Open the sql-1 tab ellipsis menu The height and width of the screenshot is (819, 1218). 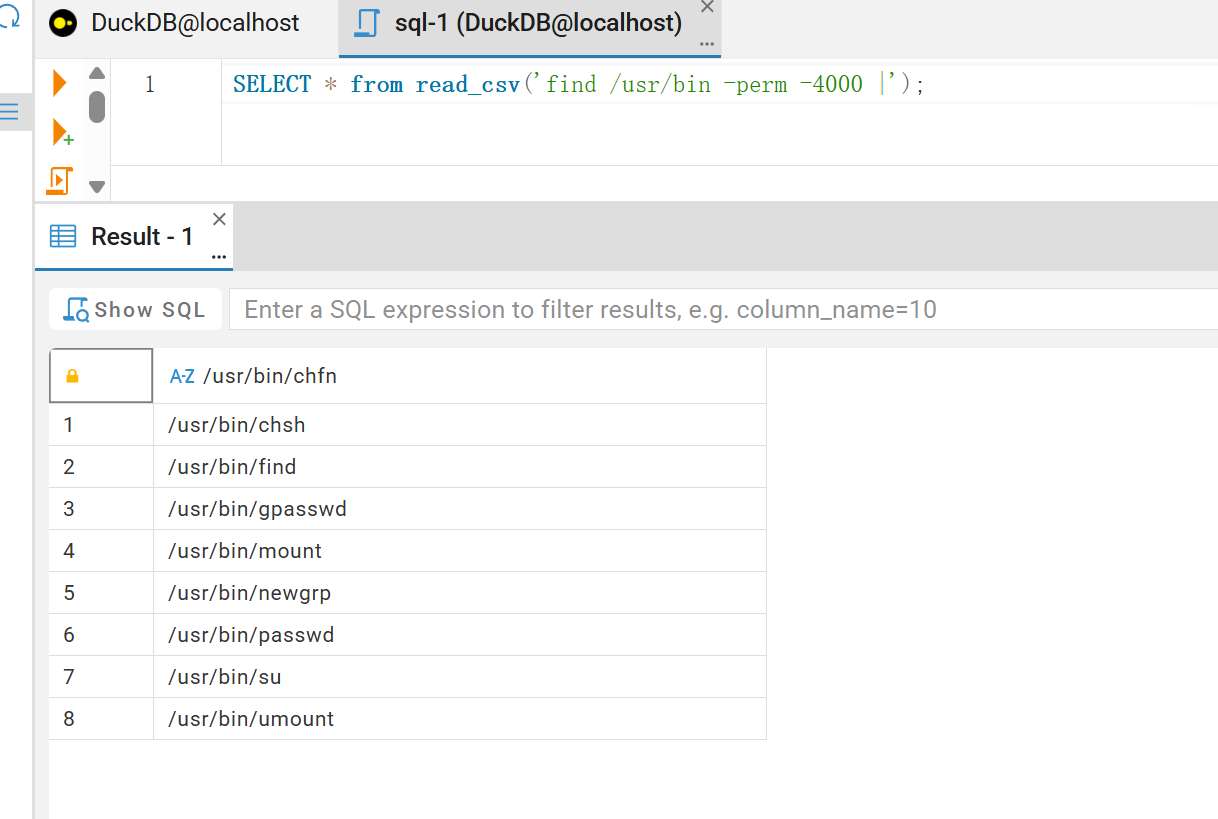tap(707, 45)
